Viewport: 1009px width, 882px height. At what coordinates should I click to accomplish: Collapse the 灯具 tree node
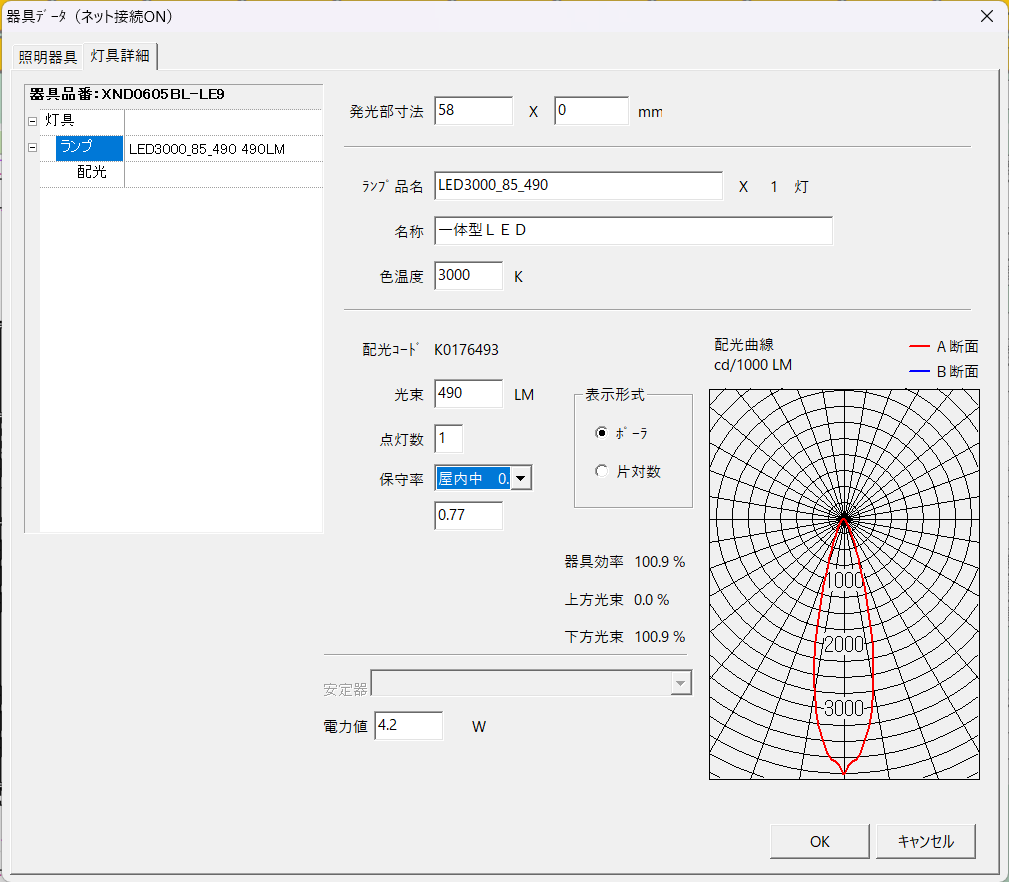(32, 121)
